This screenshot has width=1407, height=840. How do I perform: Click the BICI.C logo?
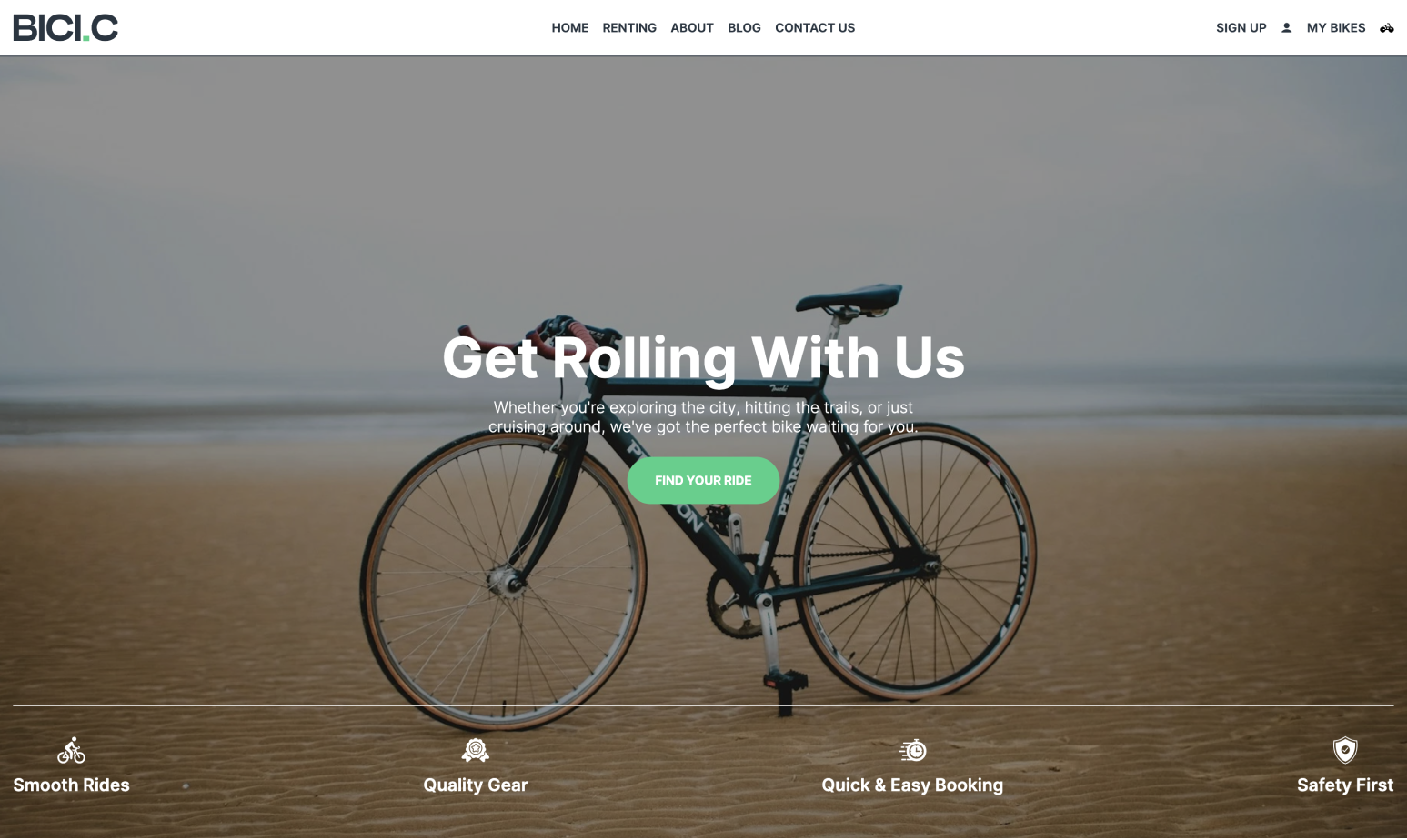point(65,27)
